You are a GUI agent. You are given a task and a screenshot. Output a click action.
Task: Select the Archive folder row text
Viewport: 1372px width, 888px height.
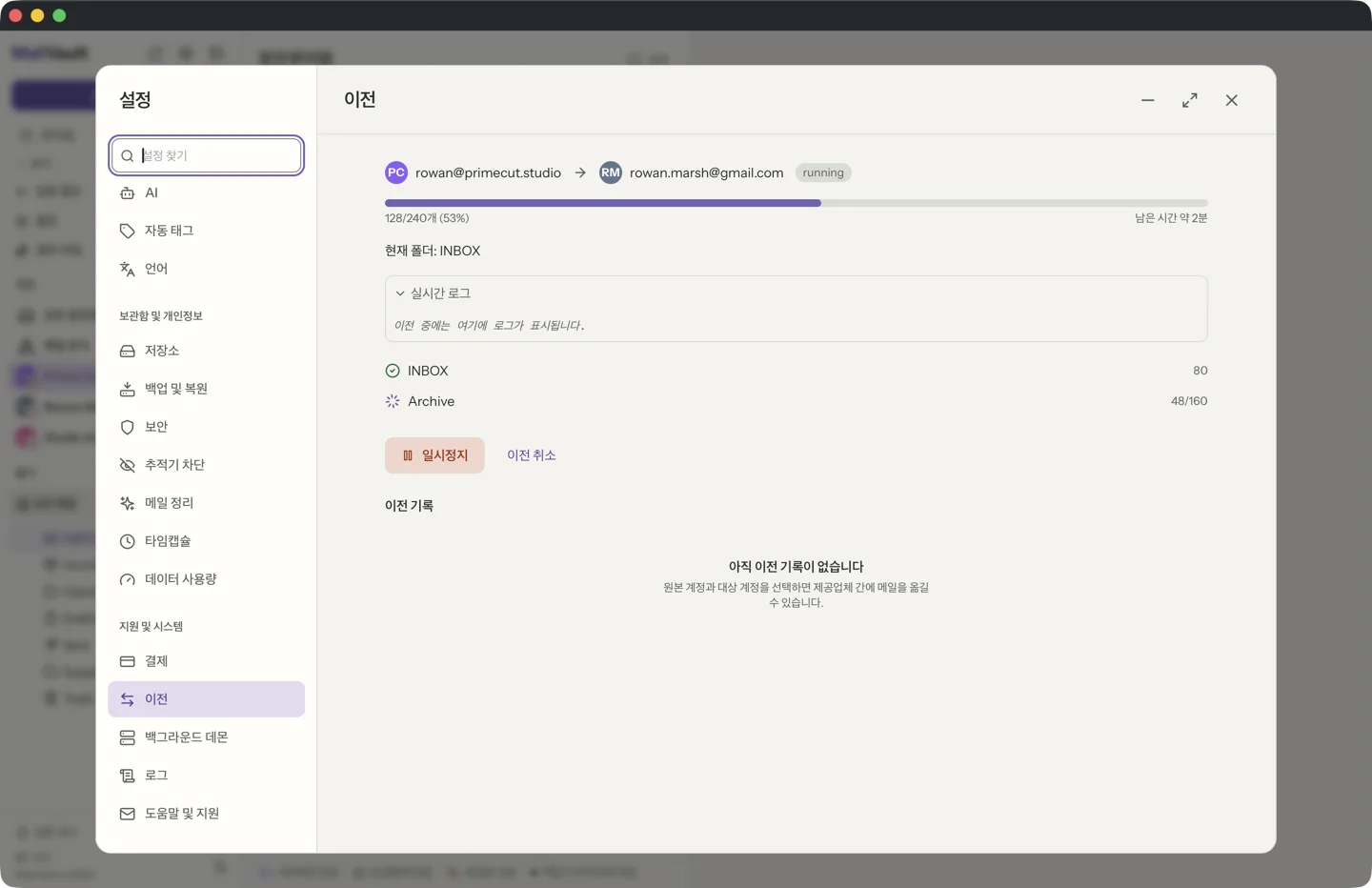point(431,401)
